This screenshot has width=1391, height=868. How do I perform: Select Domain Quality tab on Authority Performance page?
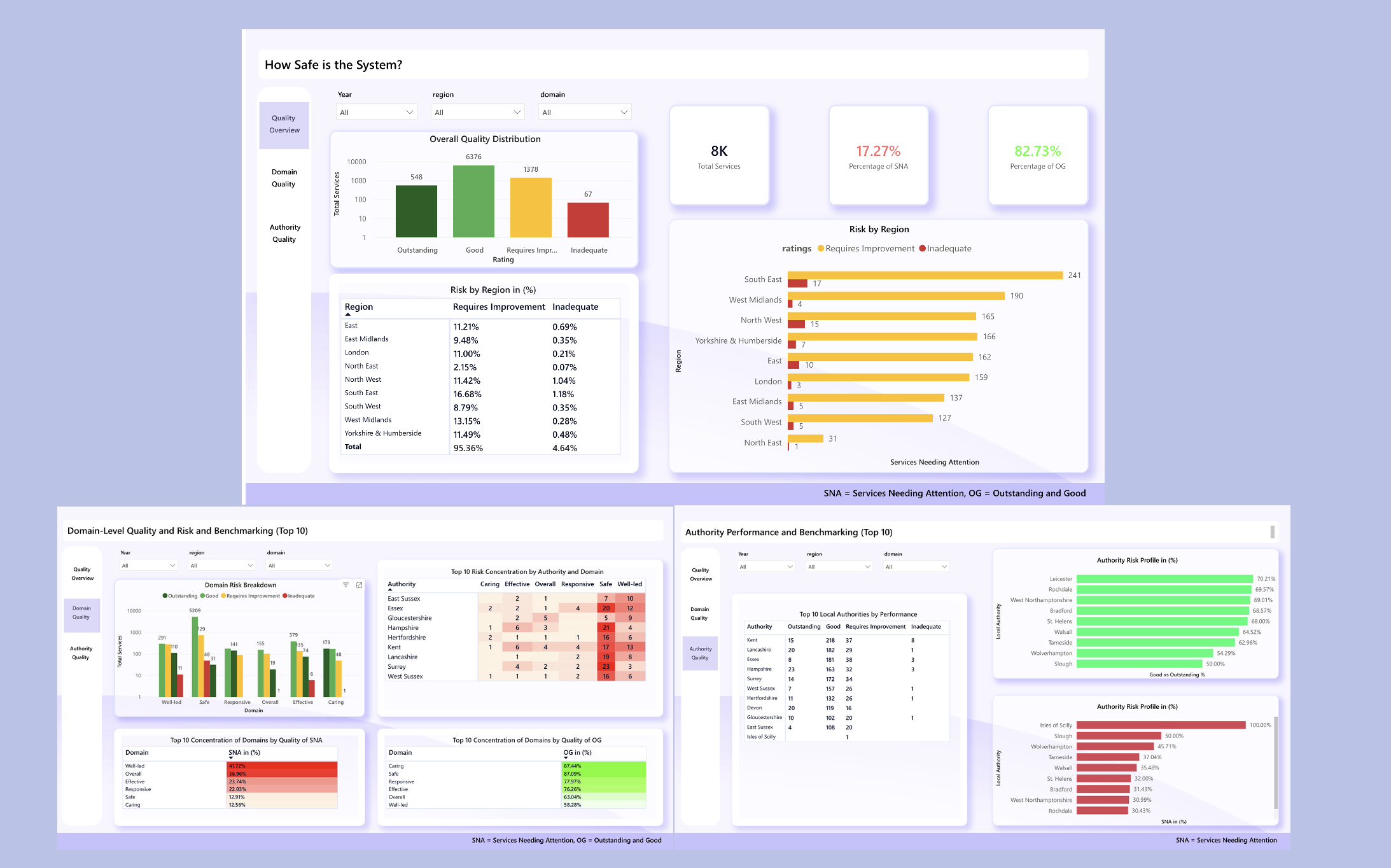click(699, 613)
